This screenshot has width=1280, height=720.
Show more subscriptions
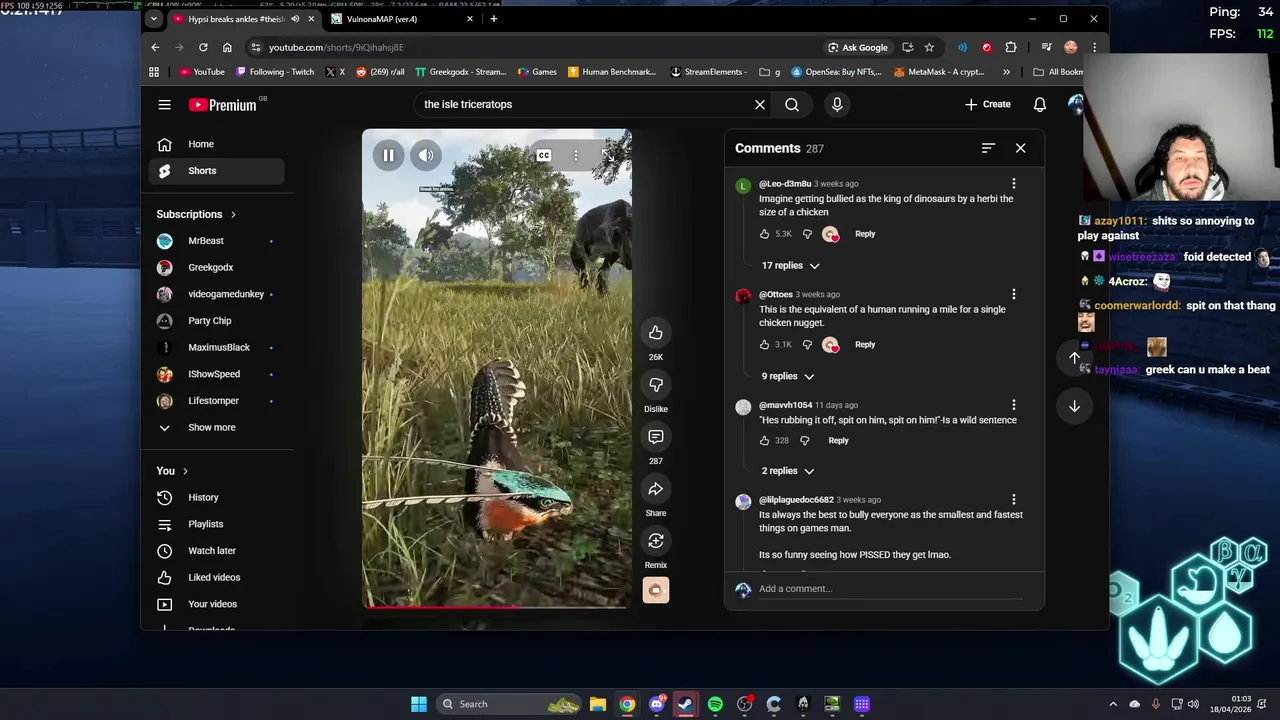(x=217, y=427)
